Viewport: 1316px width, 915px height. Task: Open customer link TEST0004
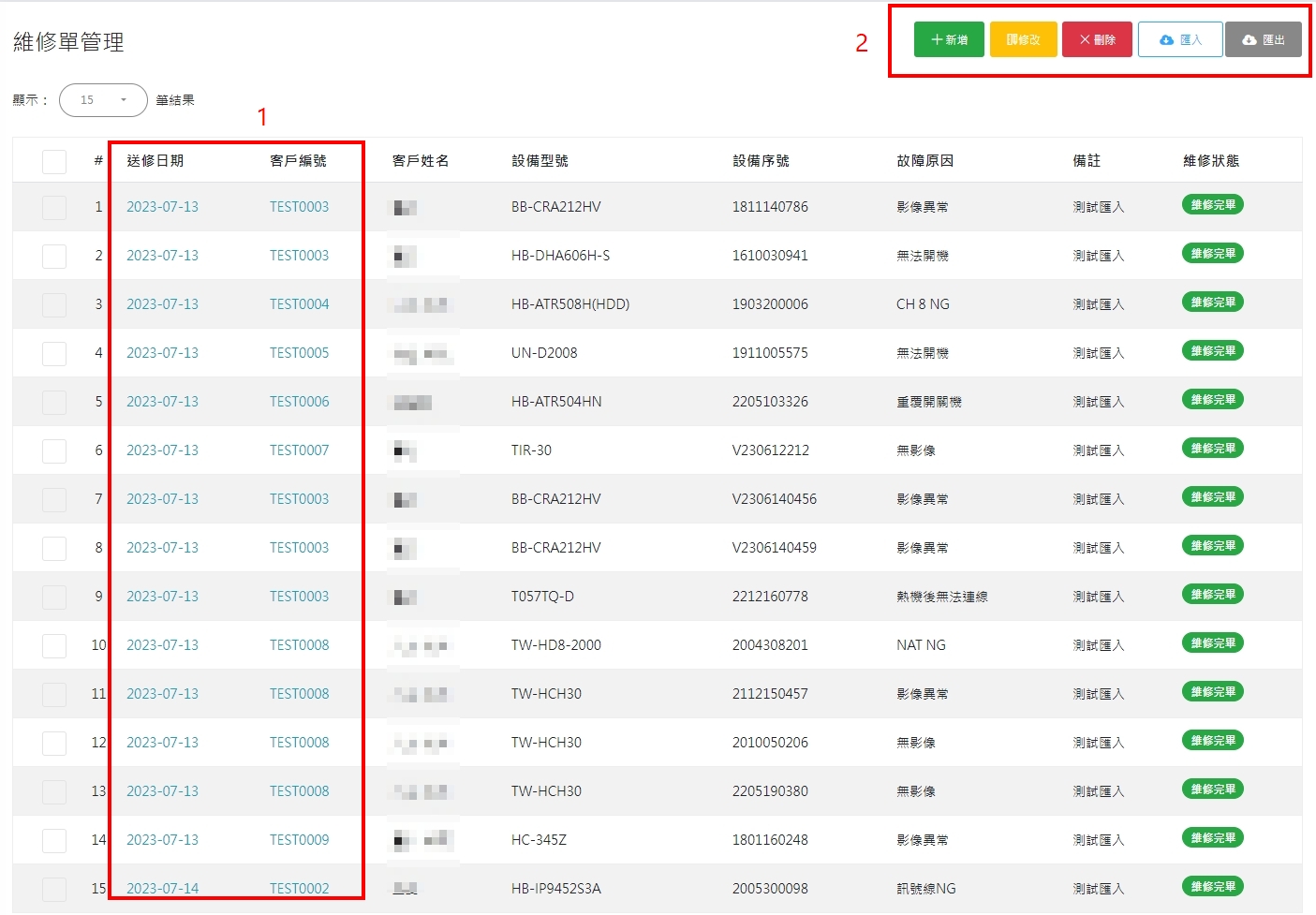tap(299, 304)
